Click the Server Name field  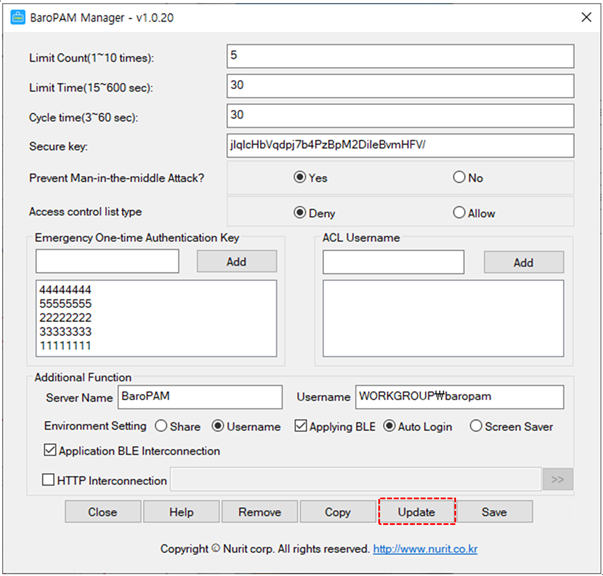coord(200,397)
